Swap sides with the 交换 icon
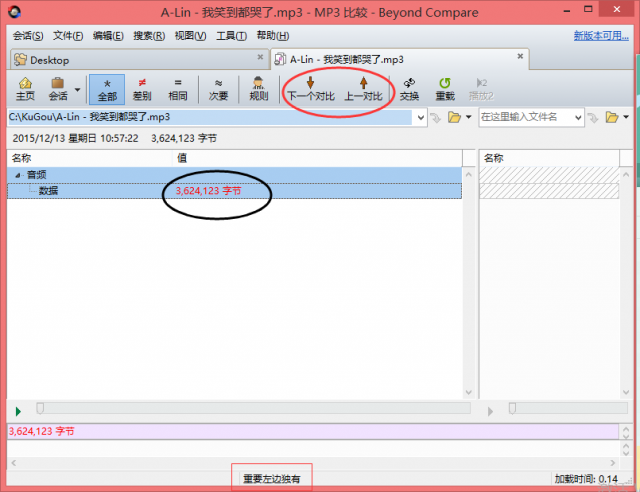640x492 pixels. tap(409, 89)
